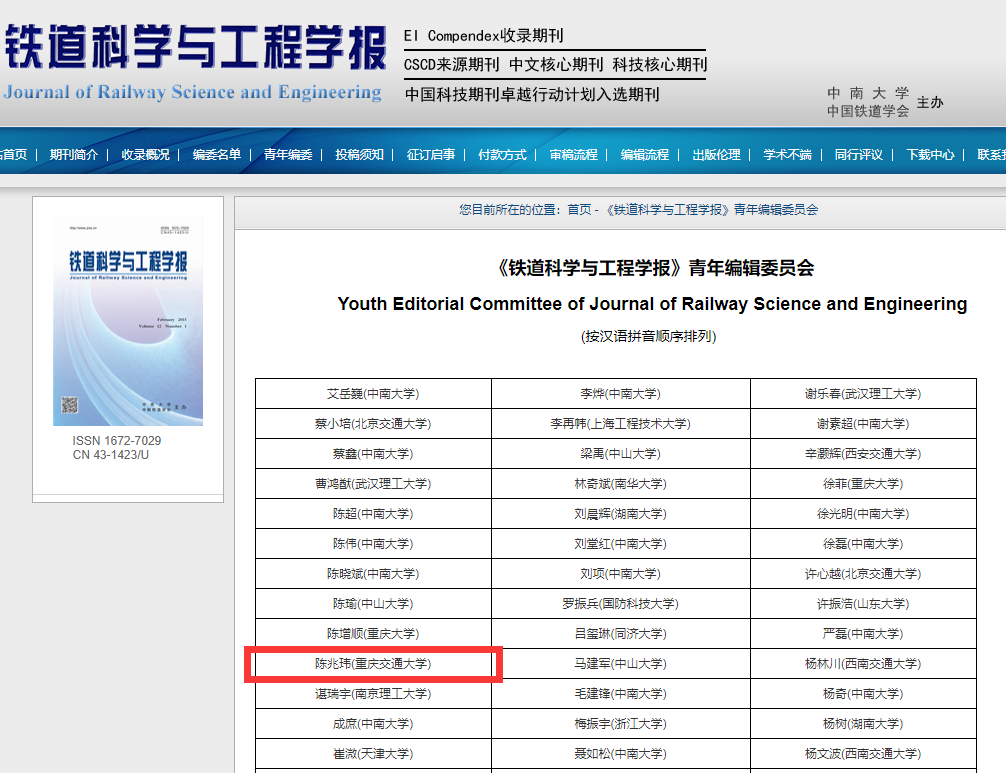Open 学术不端 navigation link
1006x773 pixels.
click(x=788, y=155)
